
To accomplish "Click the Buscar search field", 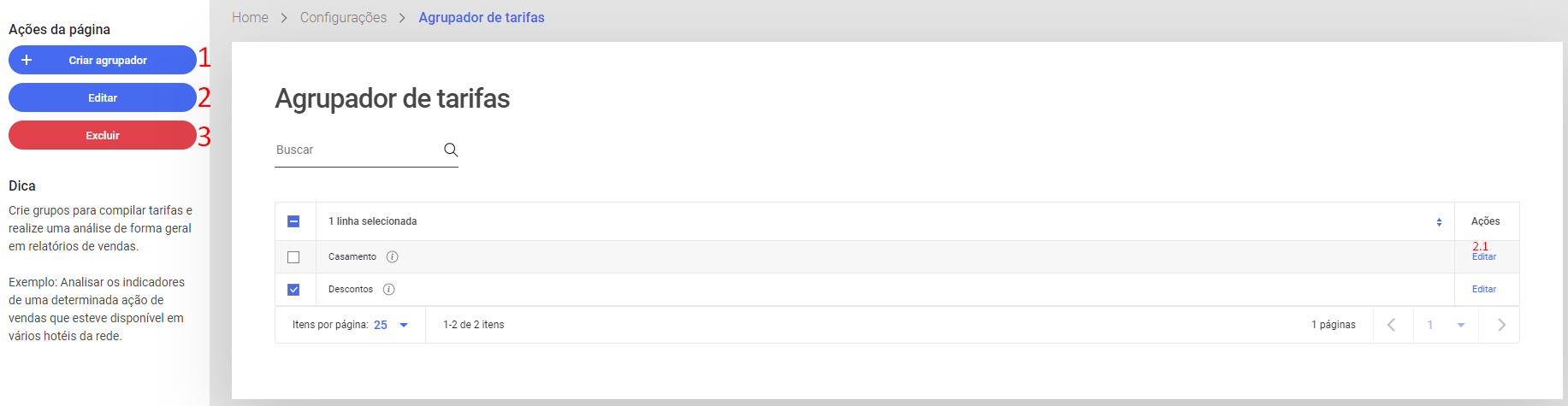I will coord(358,150).
